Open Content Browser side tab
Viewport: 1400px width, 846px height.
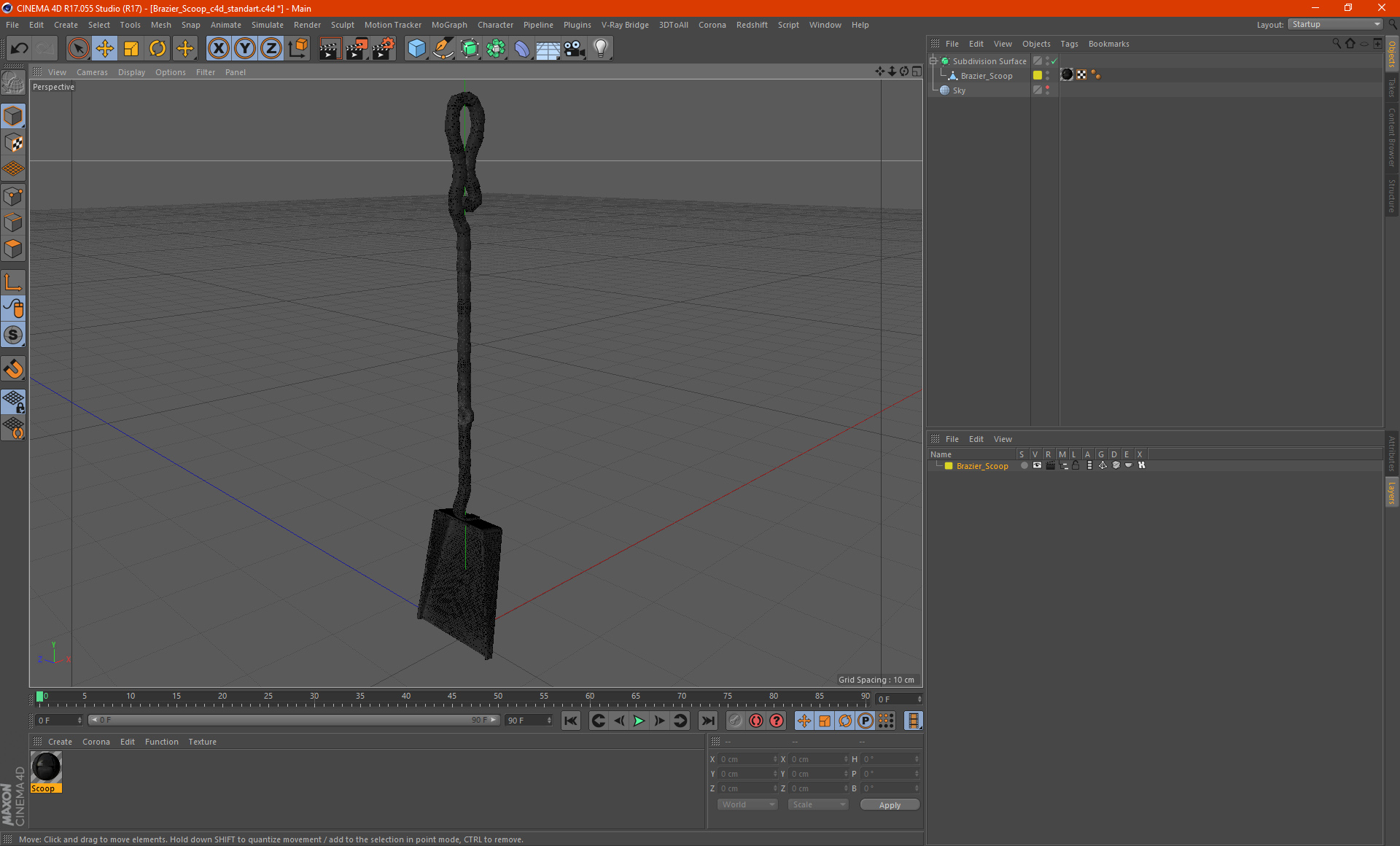click(x=1392, y=137)
